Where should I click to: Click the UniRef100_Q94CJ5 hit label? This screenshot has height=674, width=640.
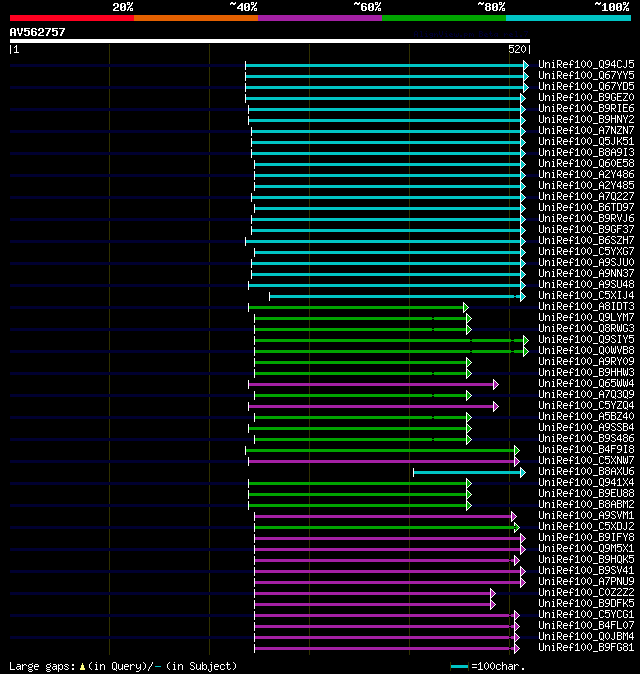pos(586,64)
